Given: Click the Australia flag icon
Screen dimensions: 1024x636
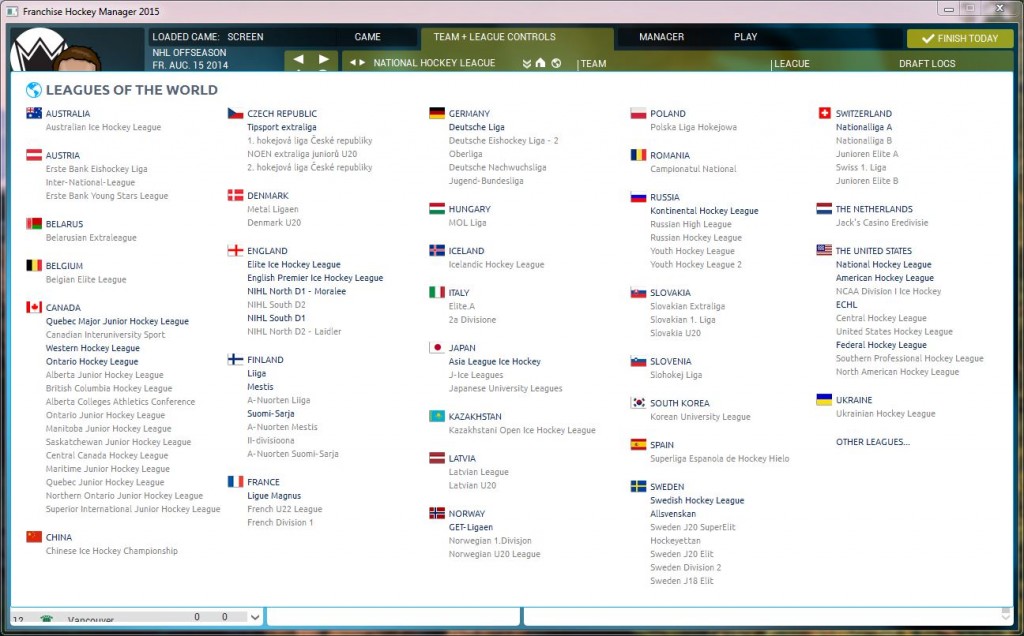Looking at the screenshot, I should (x=34, y=113).
